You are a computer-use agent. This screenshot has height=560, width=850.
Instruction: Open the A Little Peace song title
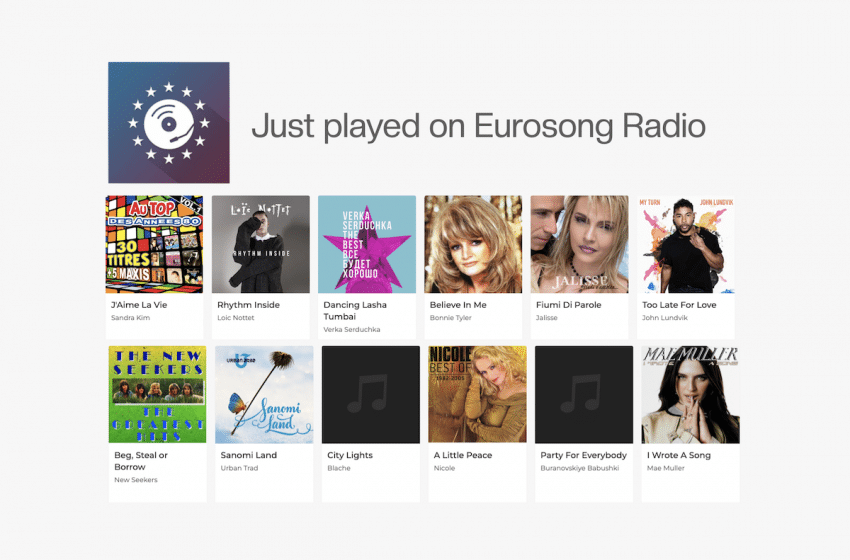pyautogui.click(x=463, y=455)
